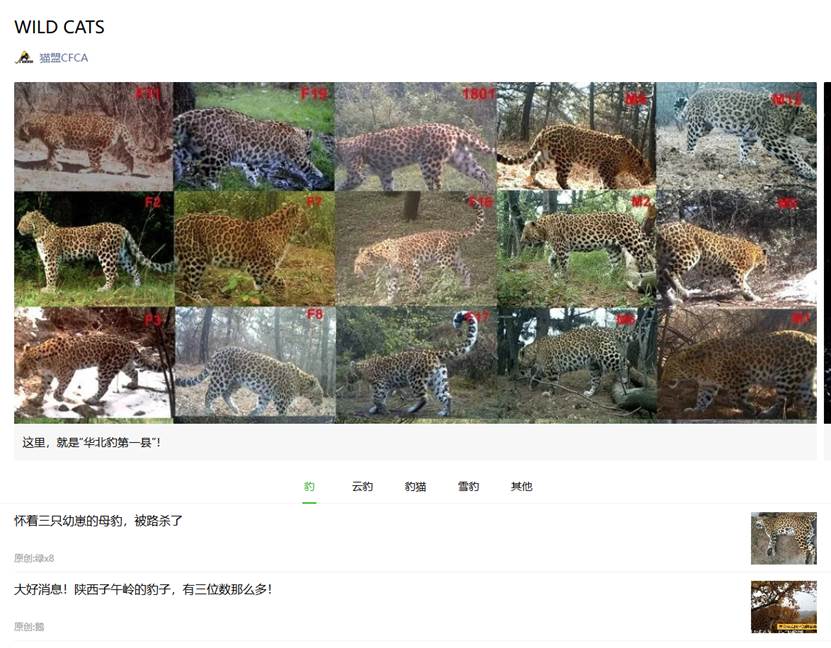Open the 雪豹 tab
831x648 pixels.
pyautogui.click(x=468, y=486)
